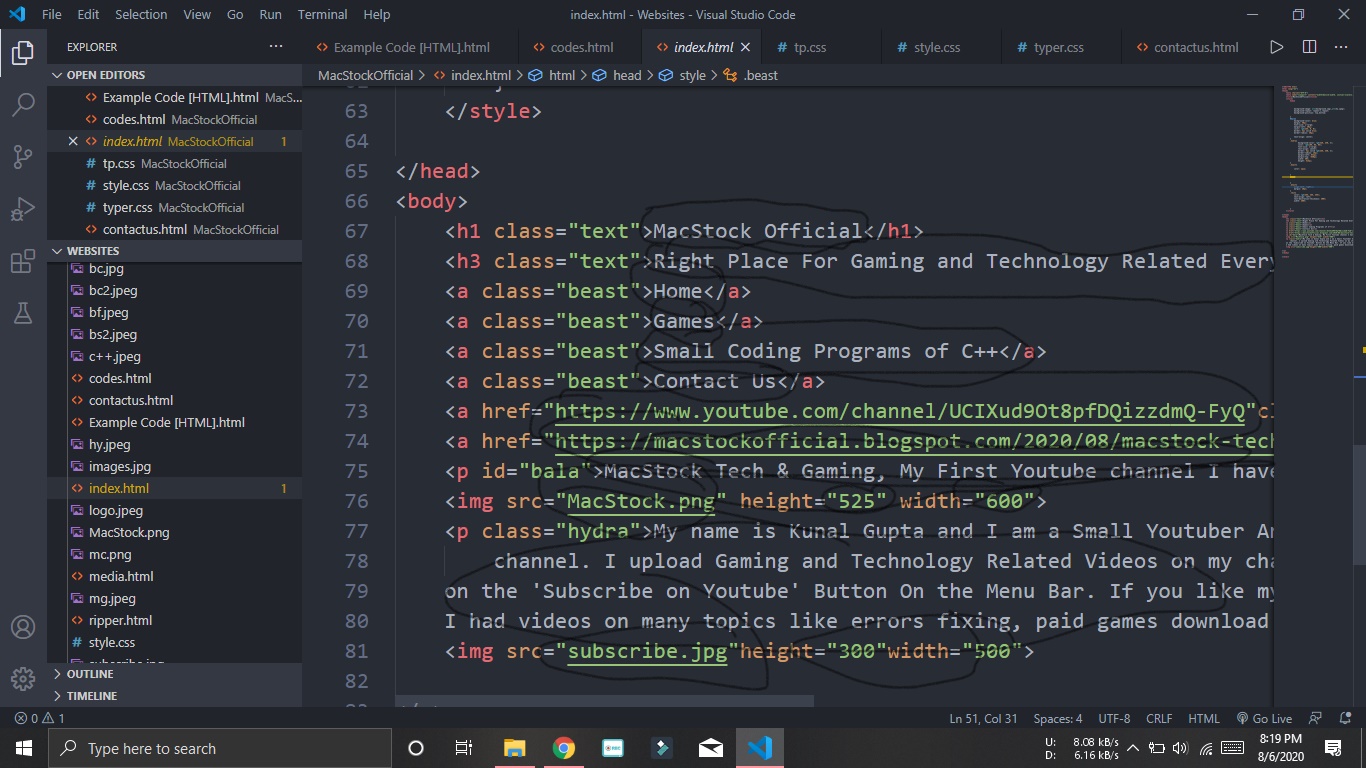1366x768 pixels.
Task: Open Task View on the taskbar
Action: point(464,748)
